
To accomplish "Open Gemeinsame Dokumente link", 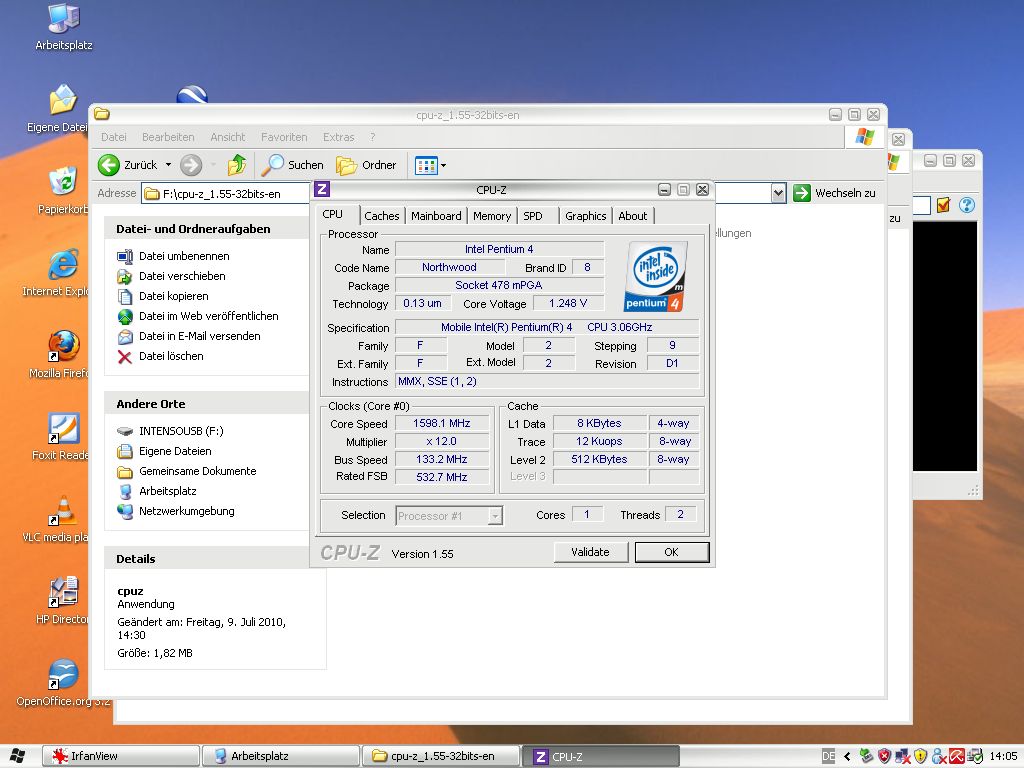I will [x=187, y=471].
